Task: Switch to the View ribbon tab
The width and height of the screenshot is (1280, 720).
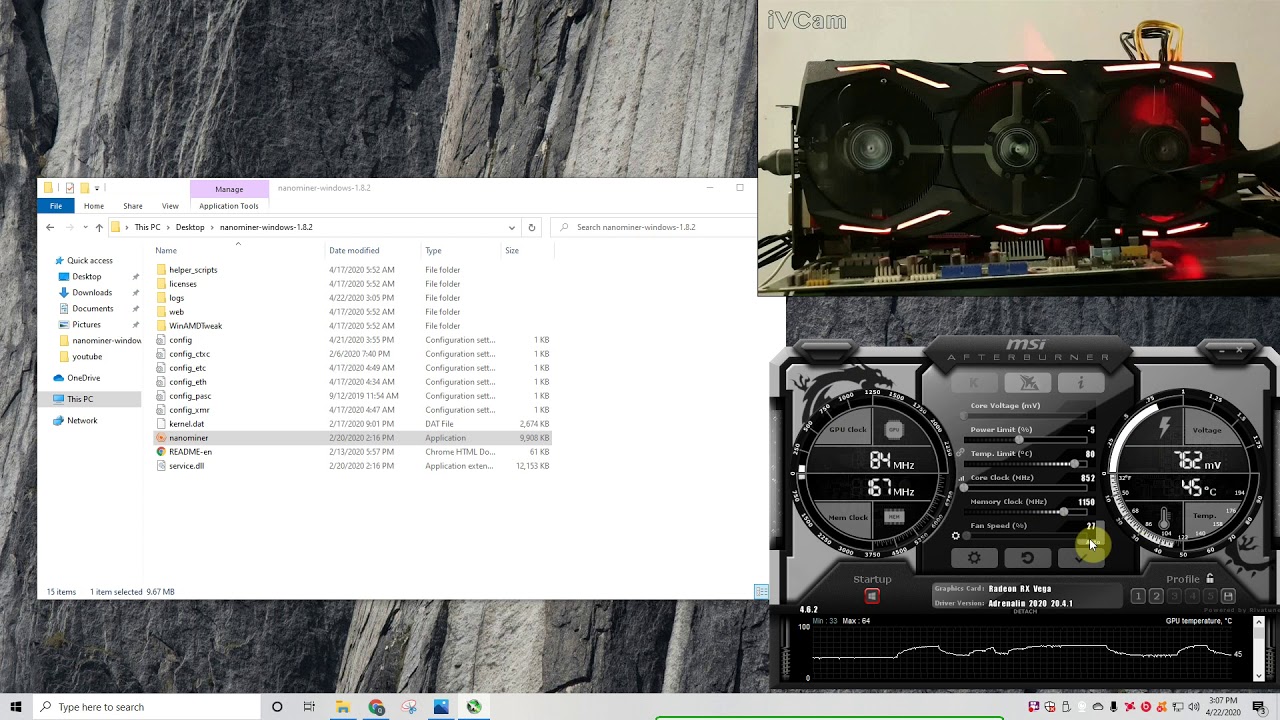Action: 170,206
